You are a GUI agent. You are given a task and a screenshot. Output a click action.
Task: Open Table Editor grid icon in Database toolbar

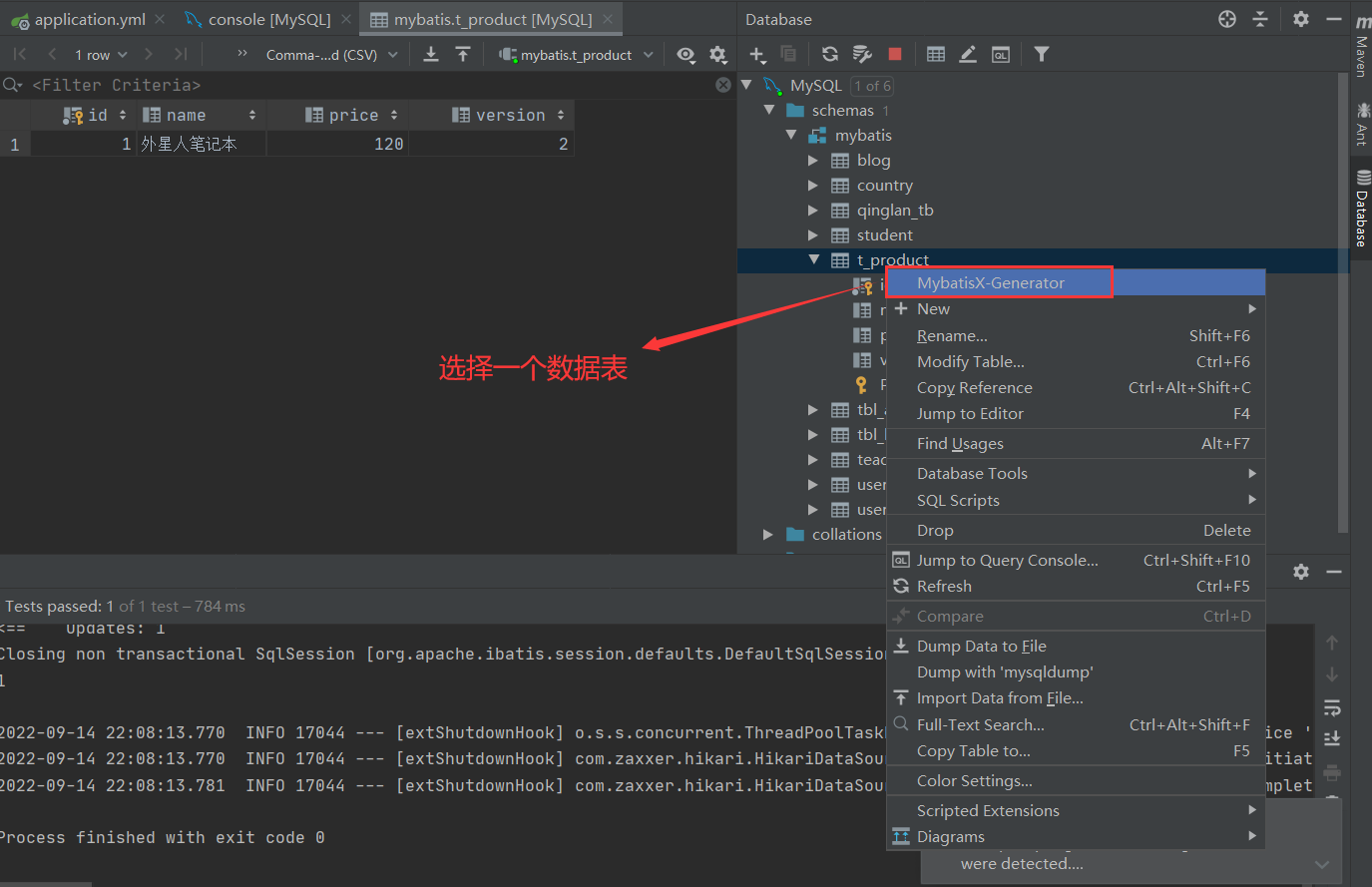(x=936, y=55)
